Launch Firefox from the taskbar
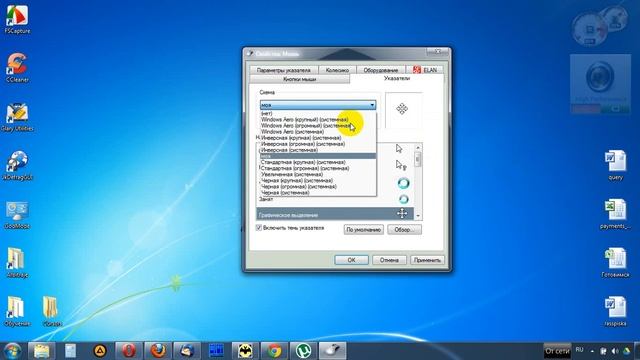 [x=158, y=351]
